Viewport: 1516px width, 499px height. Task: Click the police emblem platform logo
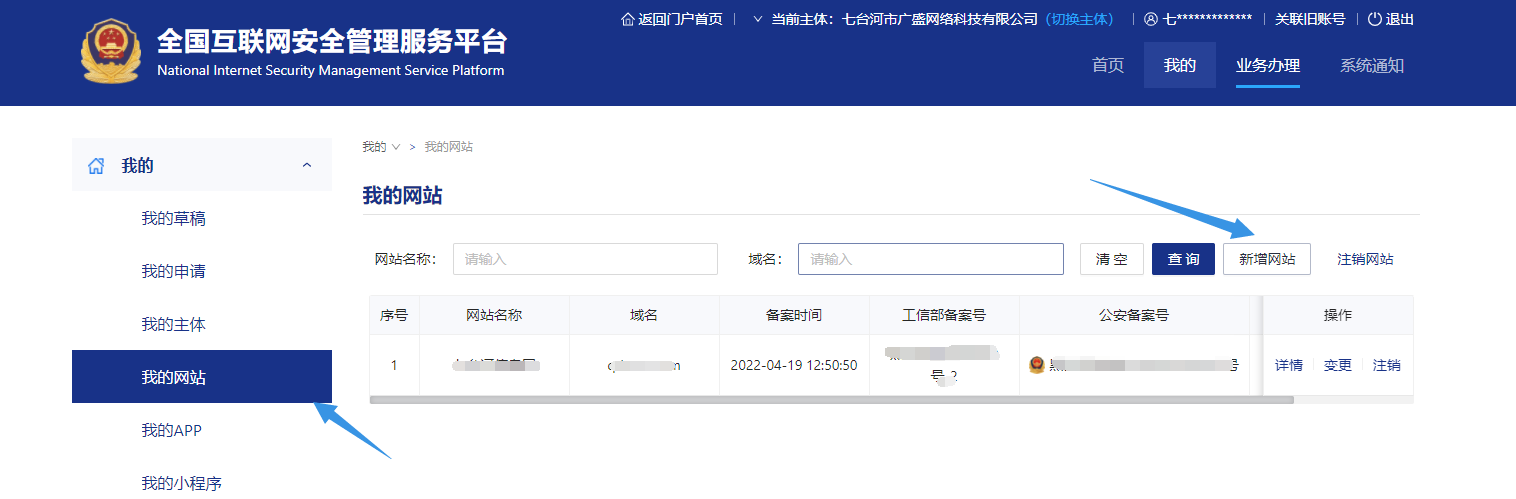[x=112, y=51]
